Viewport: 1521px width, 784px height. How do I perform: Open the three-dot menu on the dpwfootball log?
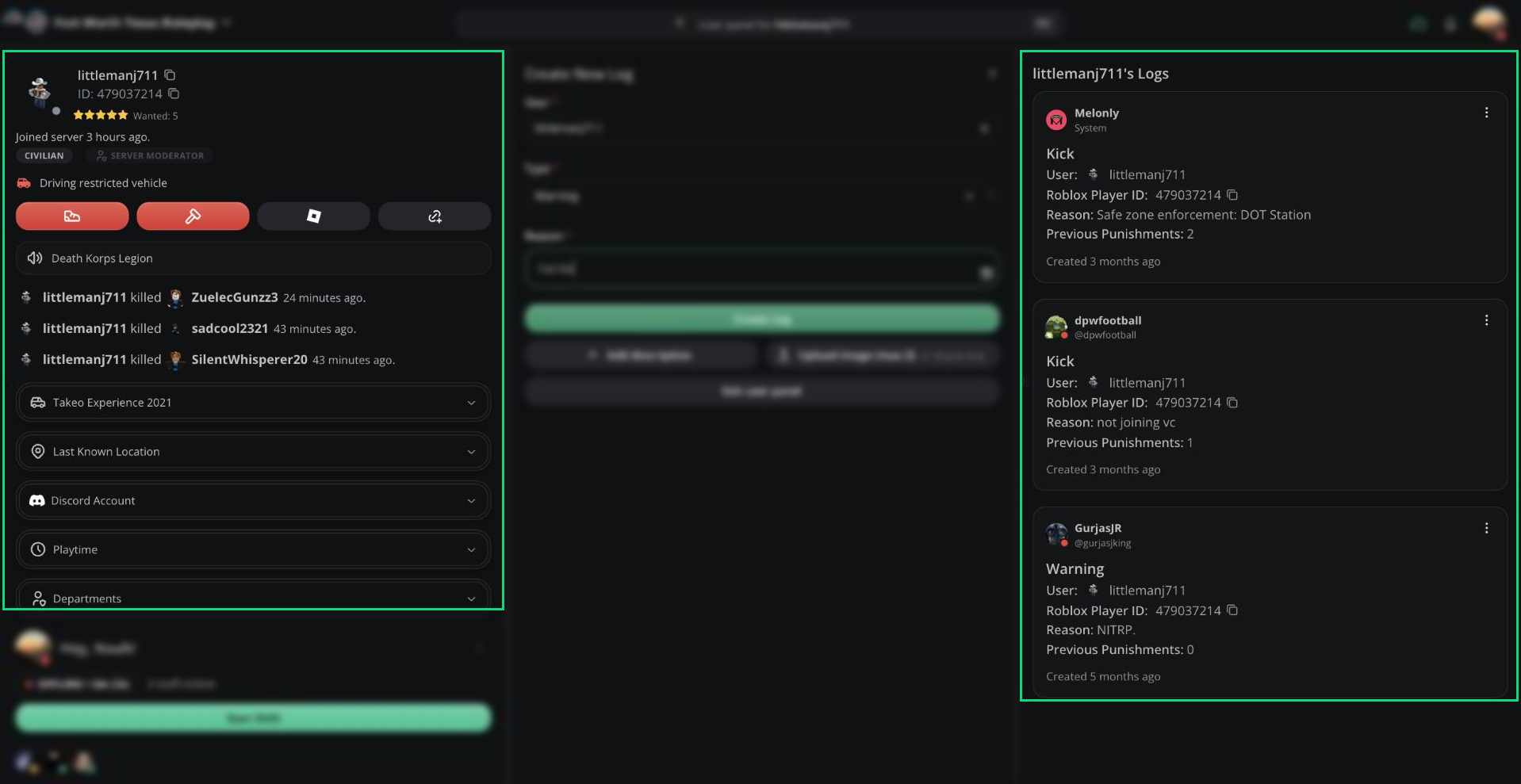[1486, 320]
